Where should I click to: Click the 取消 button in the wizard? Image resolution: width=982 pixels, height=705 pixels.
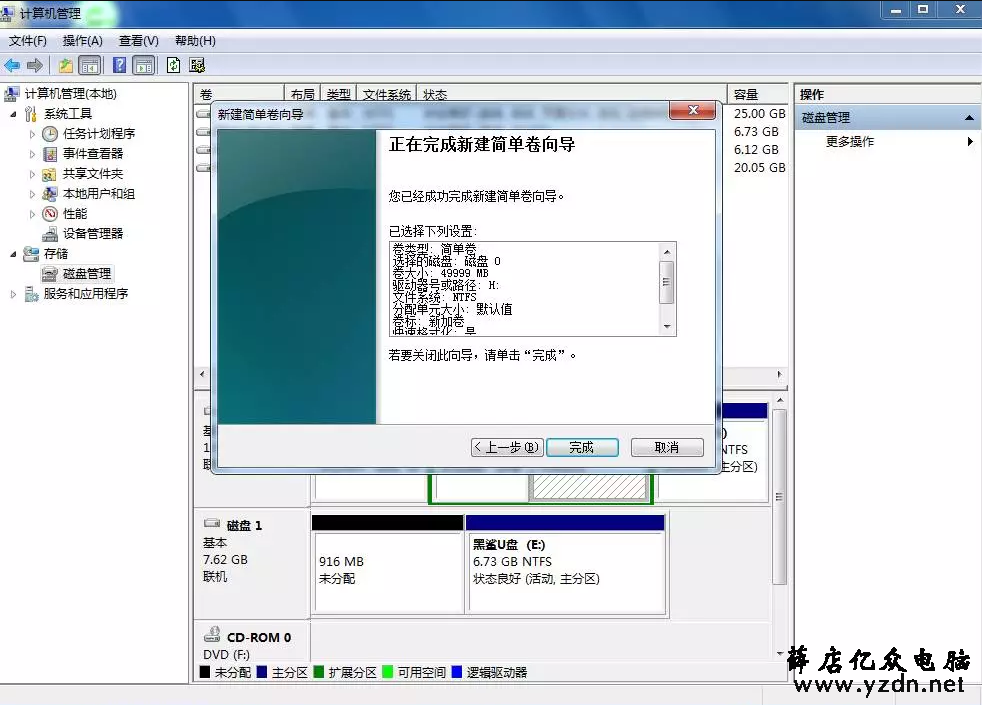coord(667,448)
